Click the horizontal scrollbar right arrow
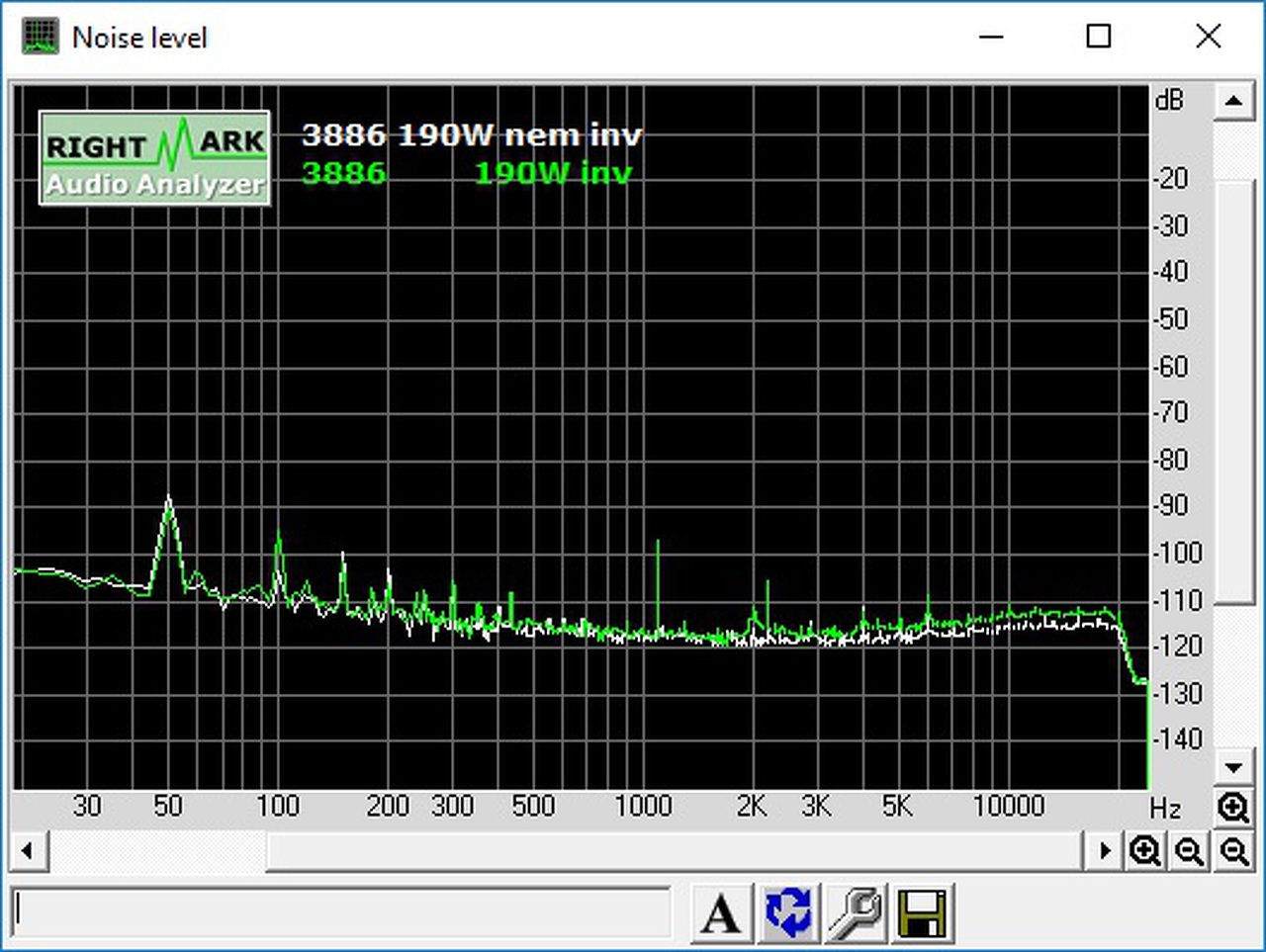 [1104, 851]
